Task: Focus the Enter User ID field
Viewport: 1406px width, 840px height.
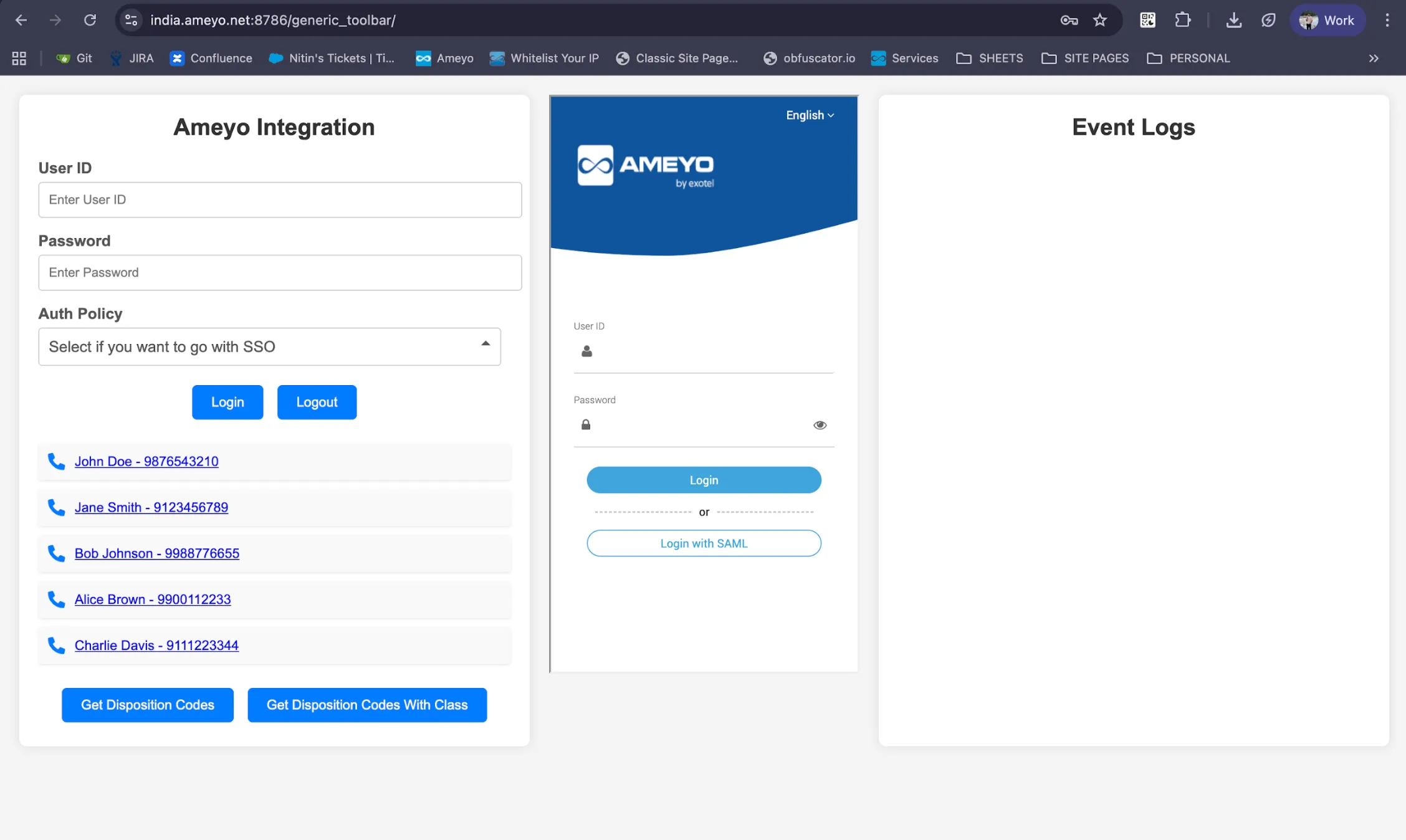Action: tap(280, 199)
